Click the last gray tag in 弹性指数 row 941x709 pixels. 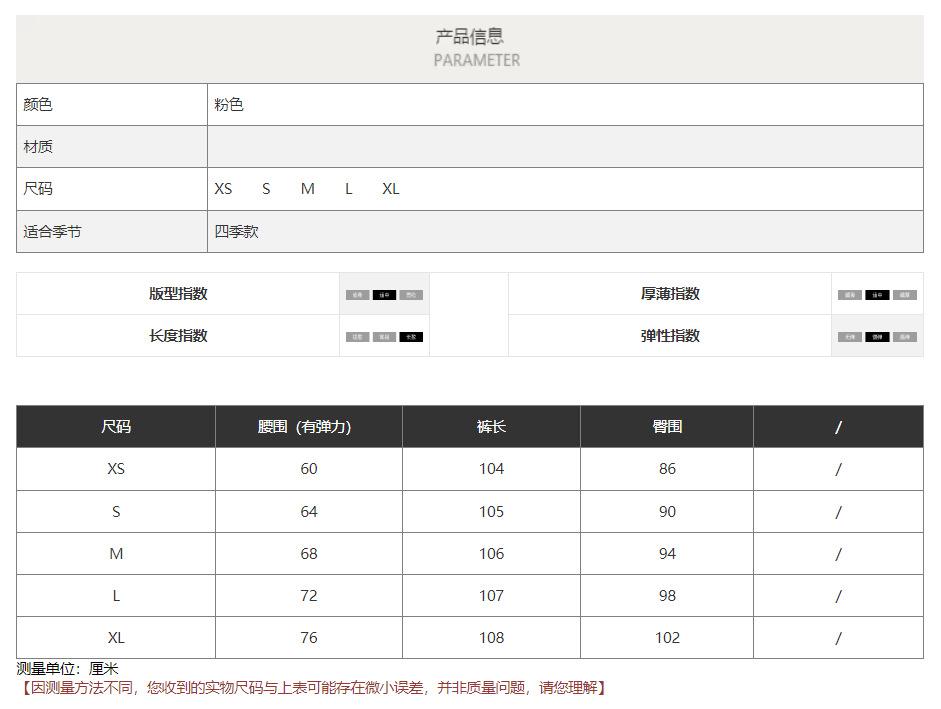point(905,337)
